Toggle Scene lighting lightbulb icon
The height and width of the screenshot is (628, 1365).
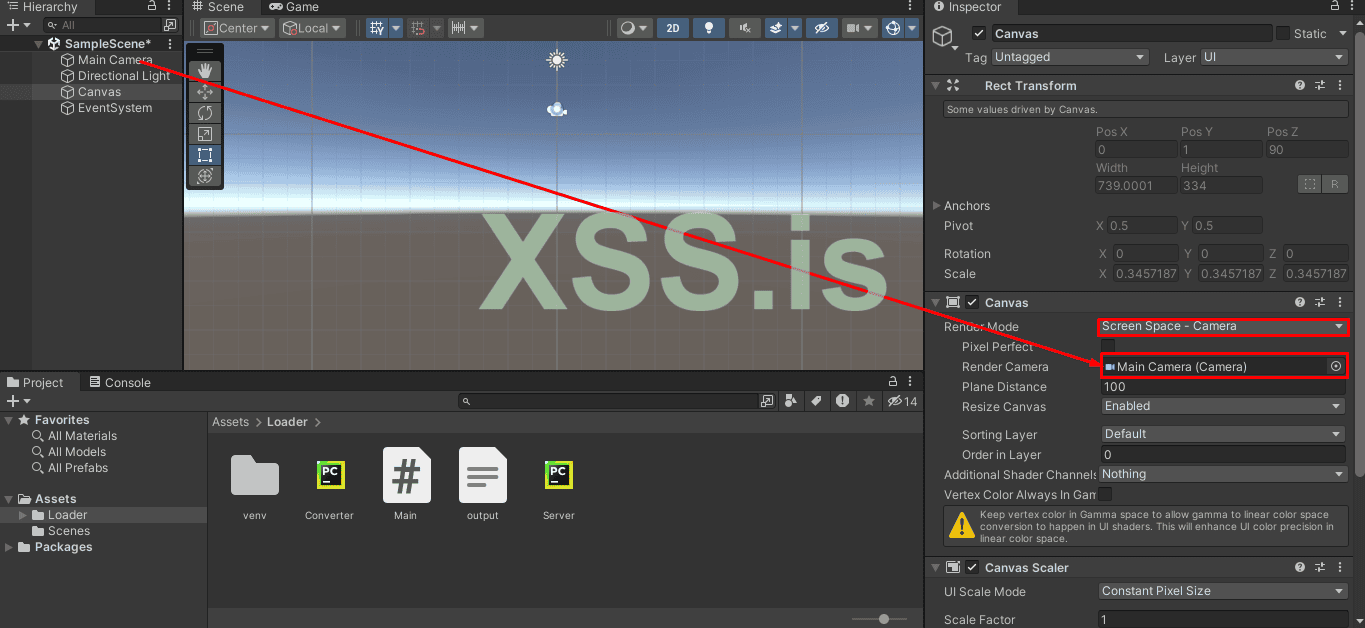(x=708, y=28)
